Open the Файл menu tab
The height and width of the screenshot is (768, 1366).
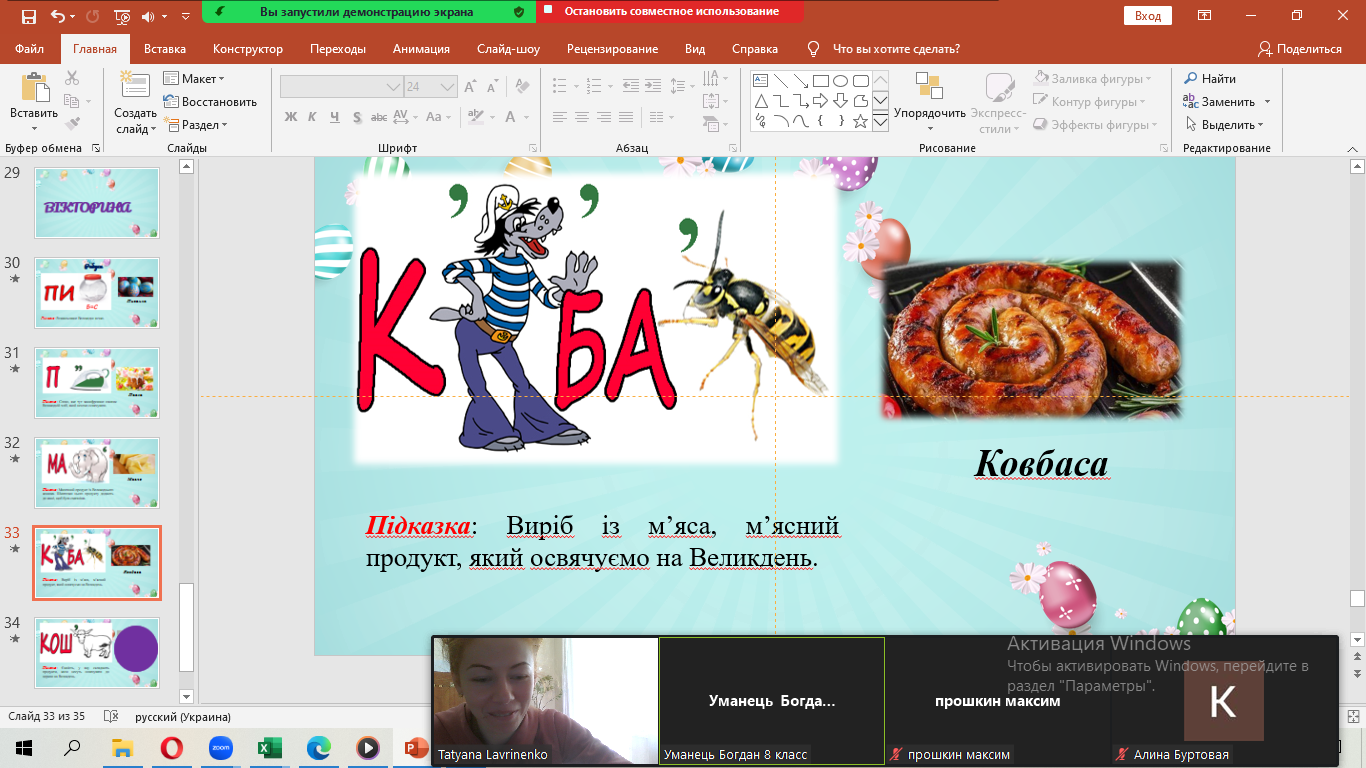[x=29, y=49]
